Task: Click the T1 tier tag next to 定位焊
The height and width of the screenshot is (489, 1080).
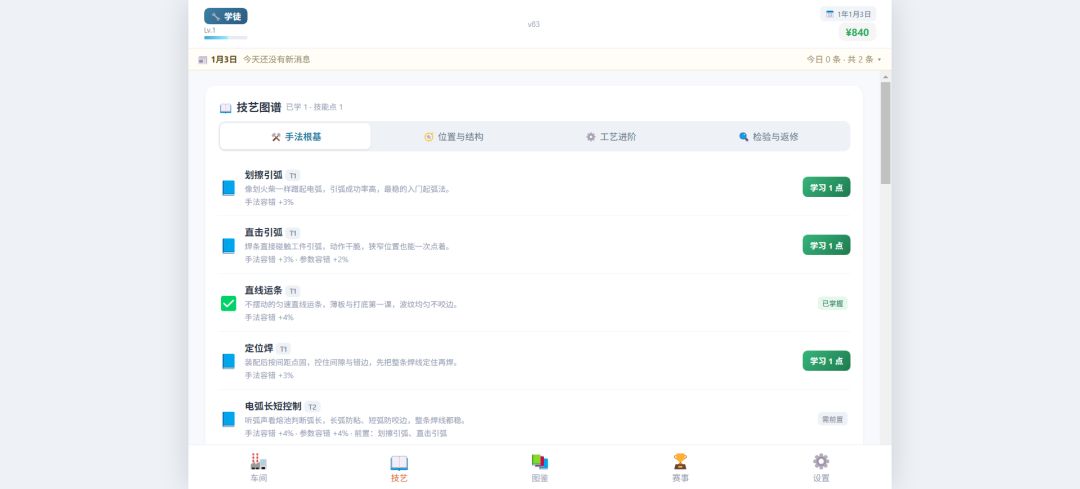Action: 284,348
